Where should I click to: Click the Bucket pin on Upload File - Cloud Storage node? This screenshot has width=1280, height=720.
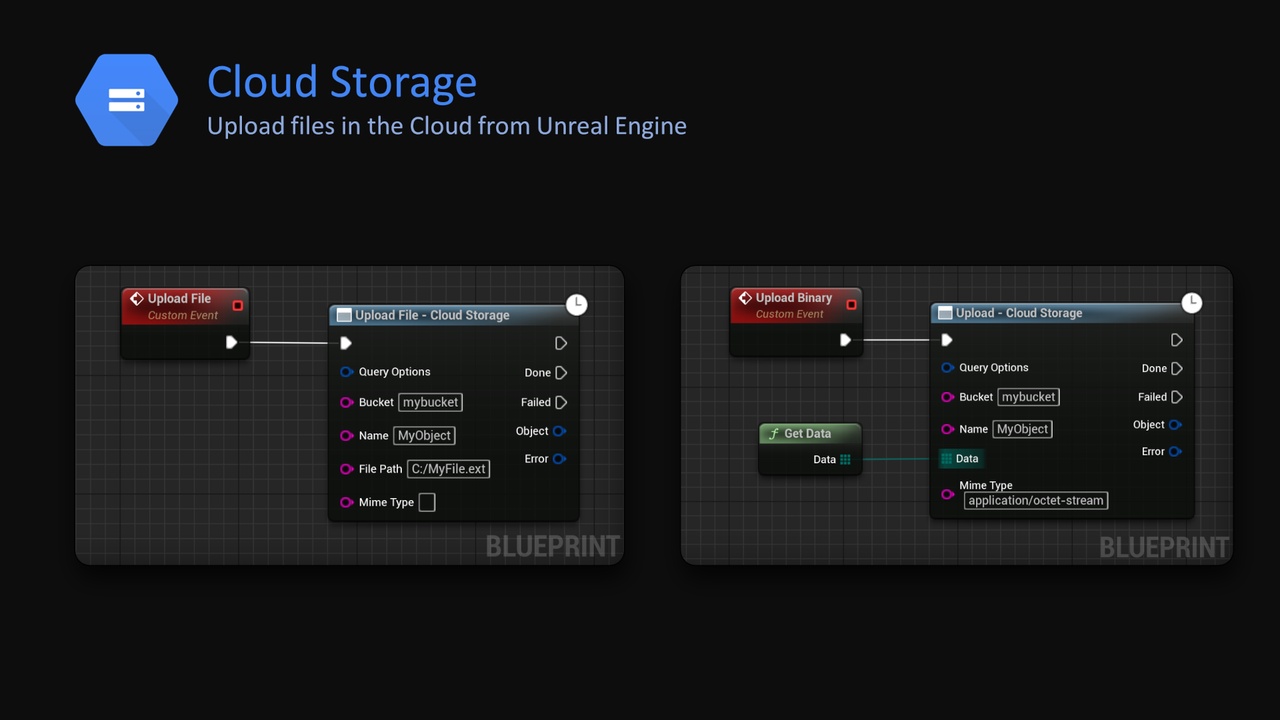point(346,402)
